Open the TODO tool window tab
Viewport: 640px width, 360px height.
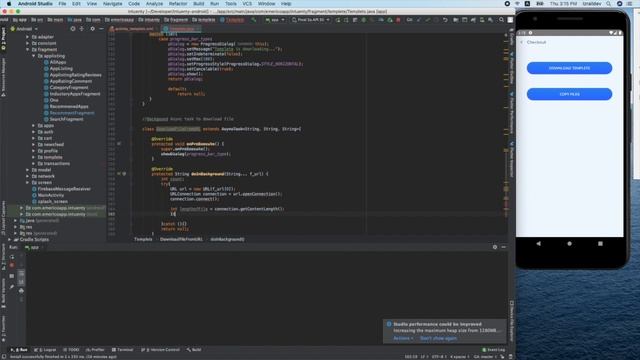[71, 350]
